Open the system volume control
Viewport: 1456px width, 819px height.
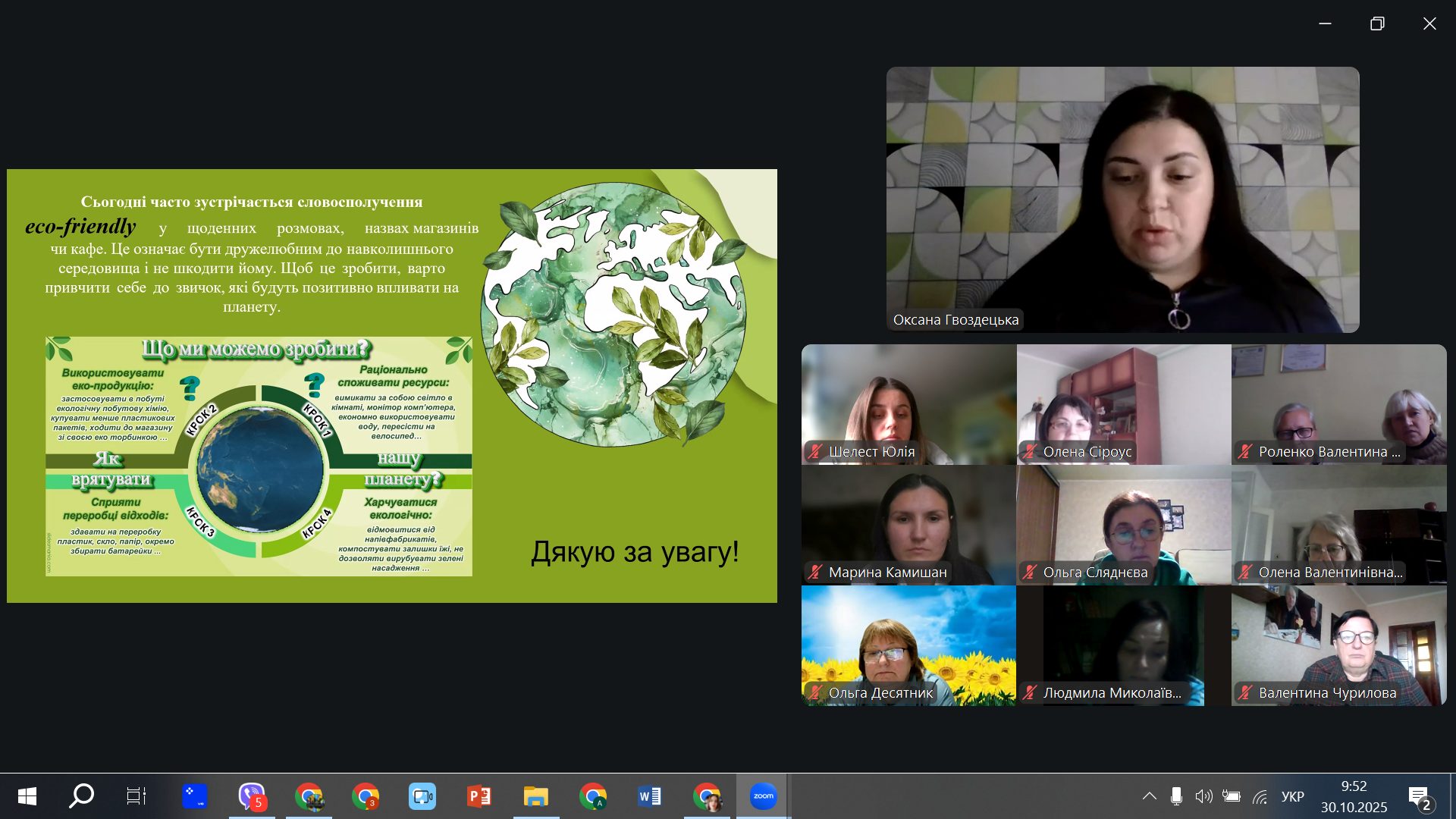pos(1203,795)
